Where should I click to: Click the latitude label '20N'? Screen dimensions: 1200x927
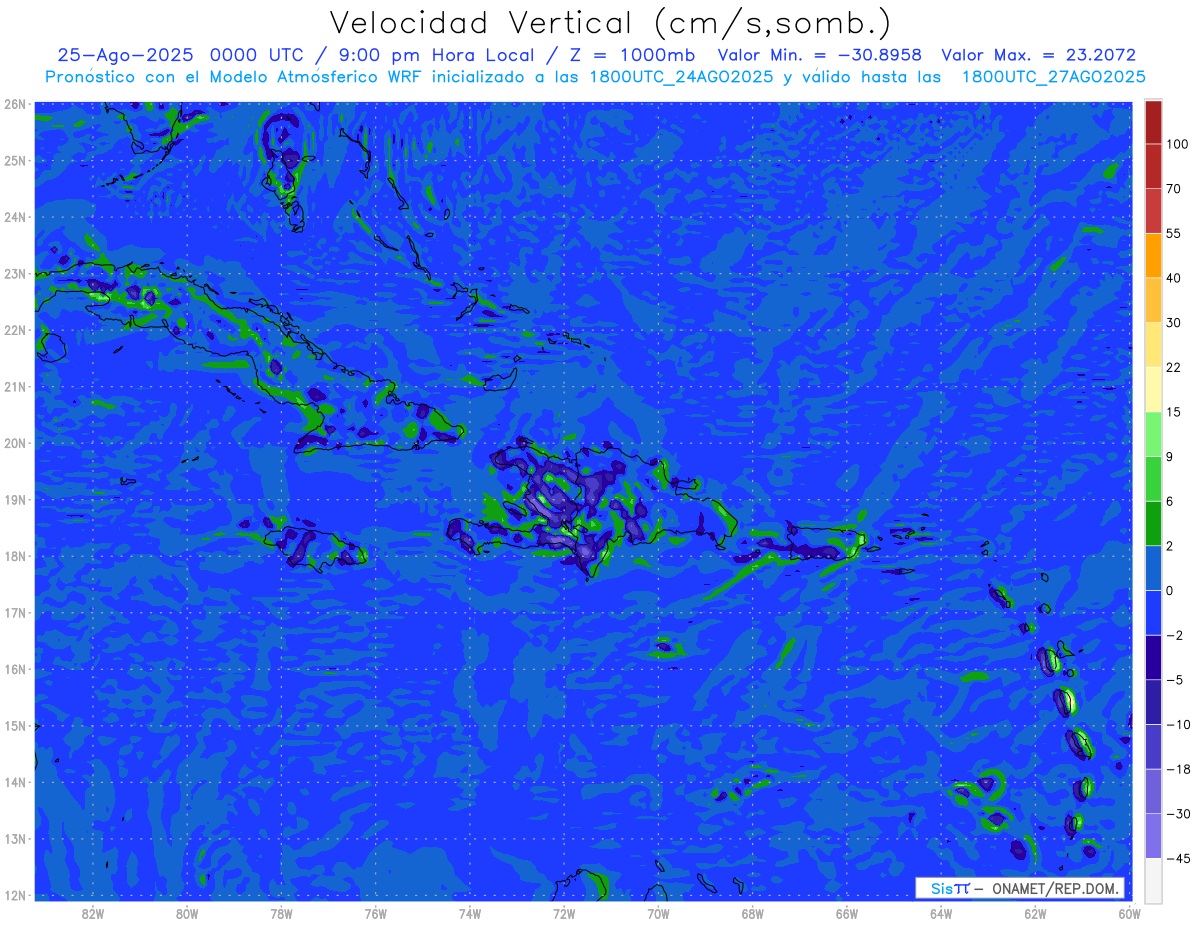click(15, 443)
